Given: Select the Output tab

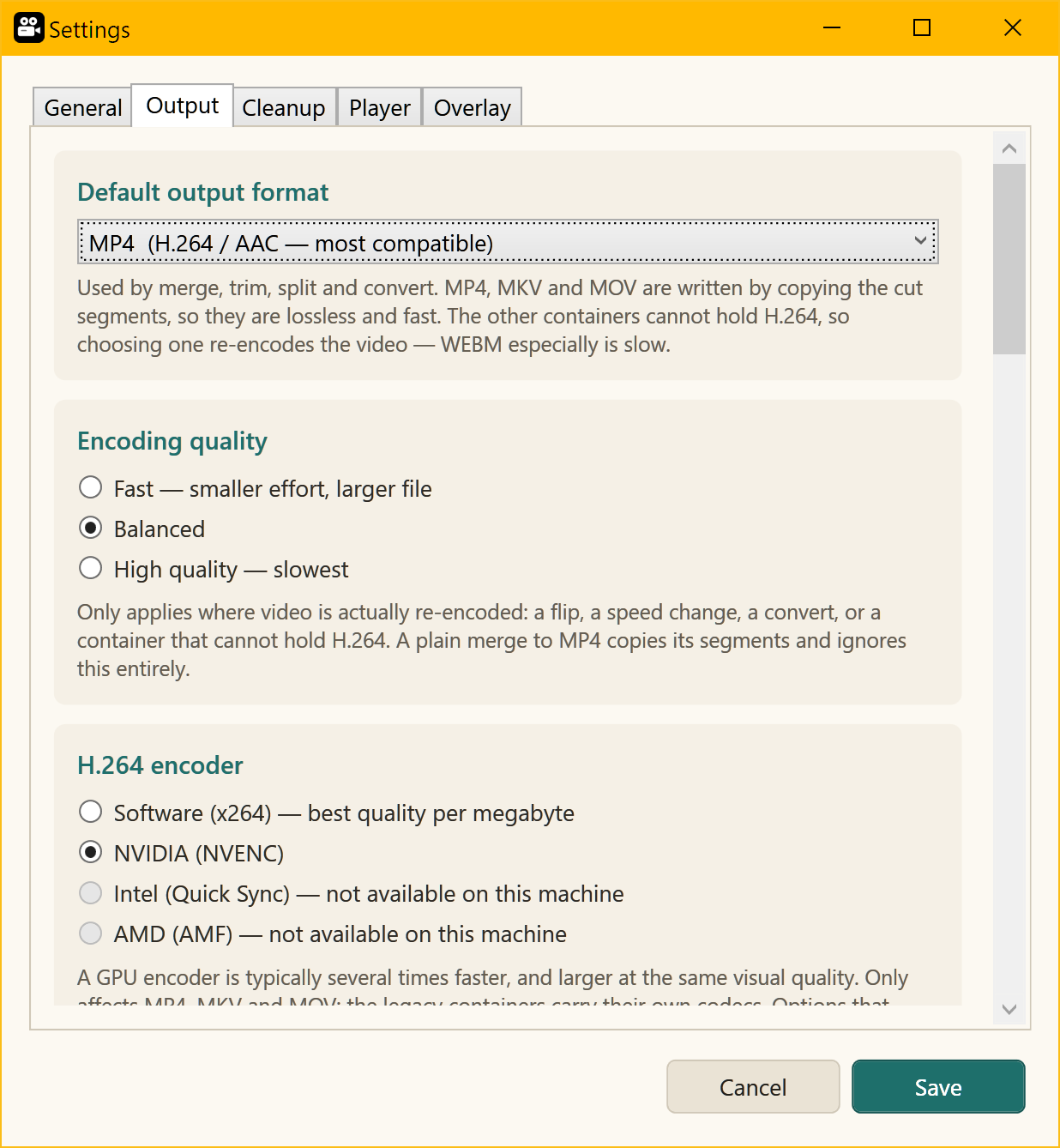Looking at the screenshot, I should pyautogui.click(x=182, y=106).
